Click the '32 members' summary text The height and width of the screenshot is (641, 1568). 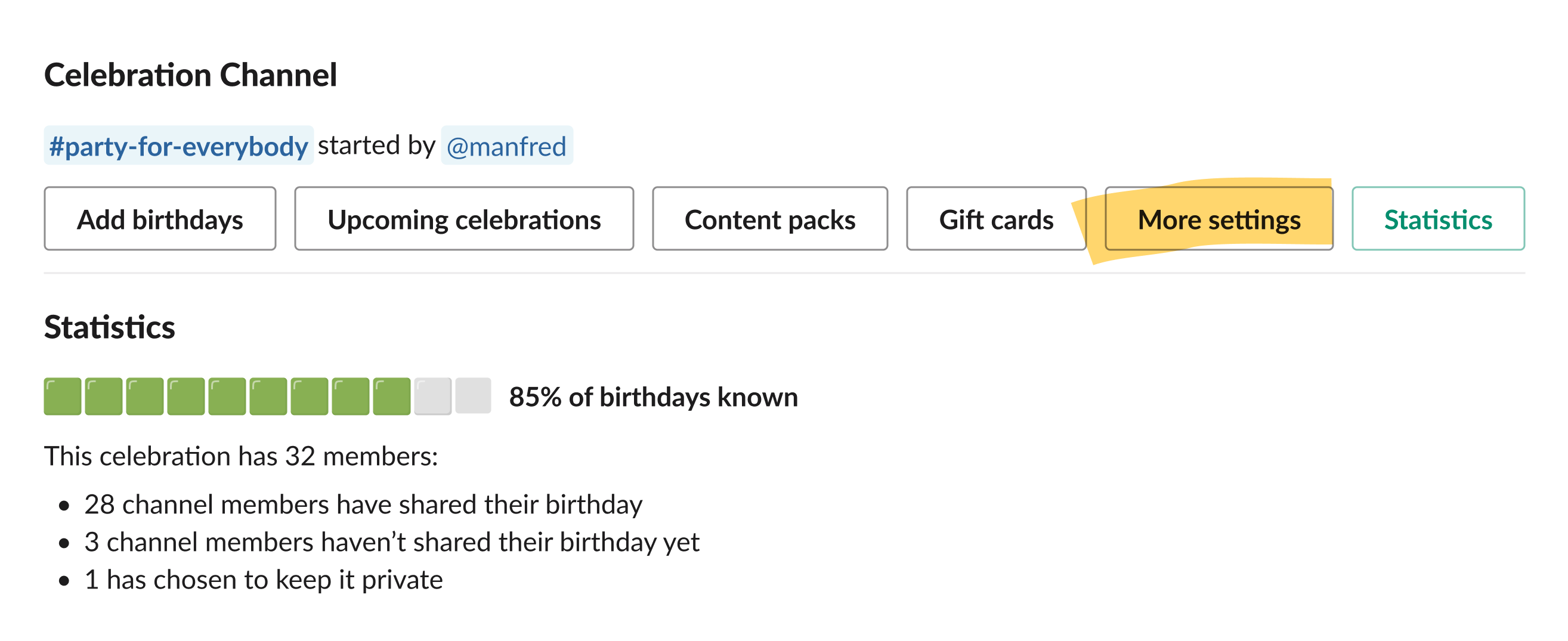point(241,456)
